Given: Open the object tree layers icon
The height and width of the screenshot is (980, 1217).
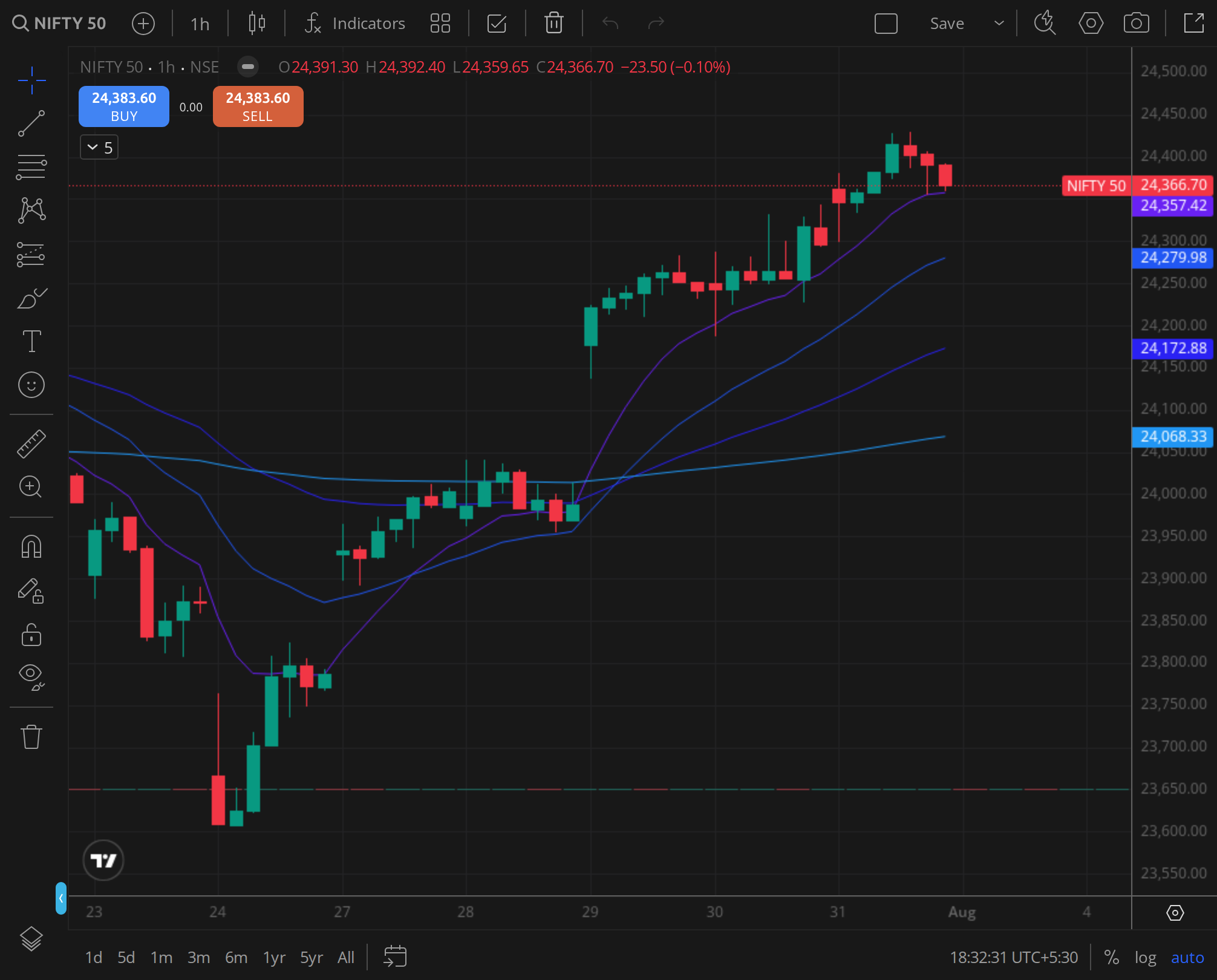Looking at the screenshot, I should (x=31, y=939).
